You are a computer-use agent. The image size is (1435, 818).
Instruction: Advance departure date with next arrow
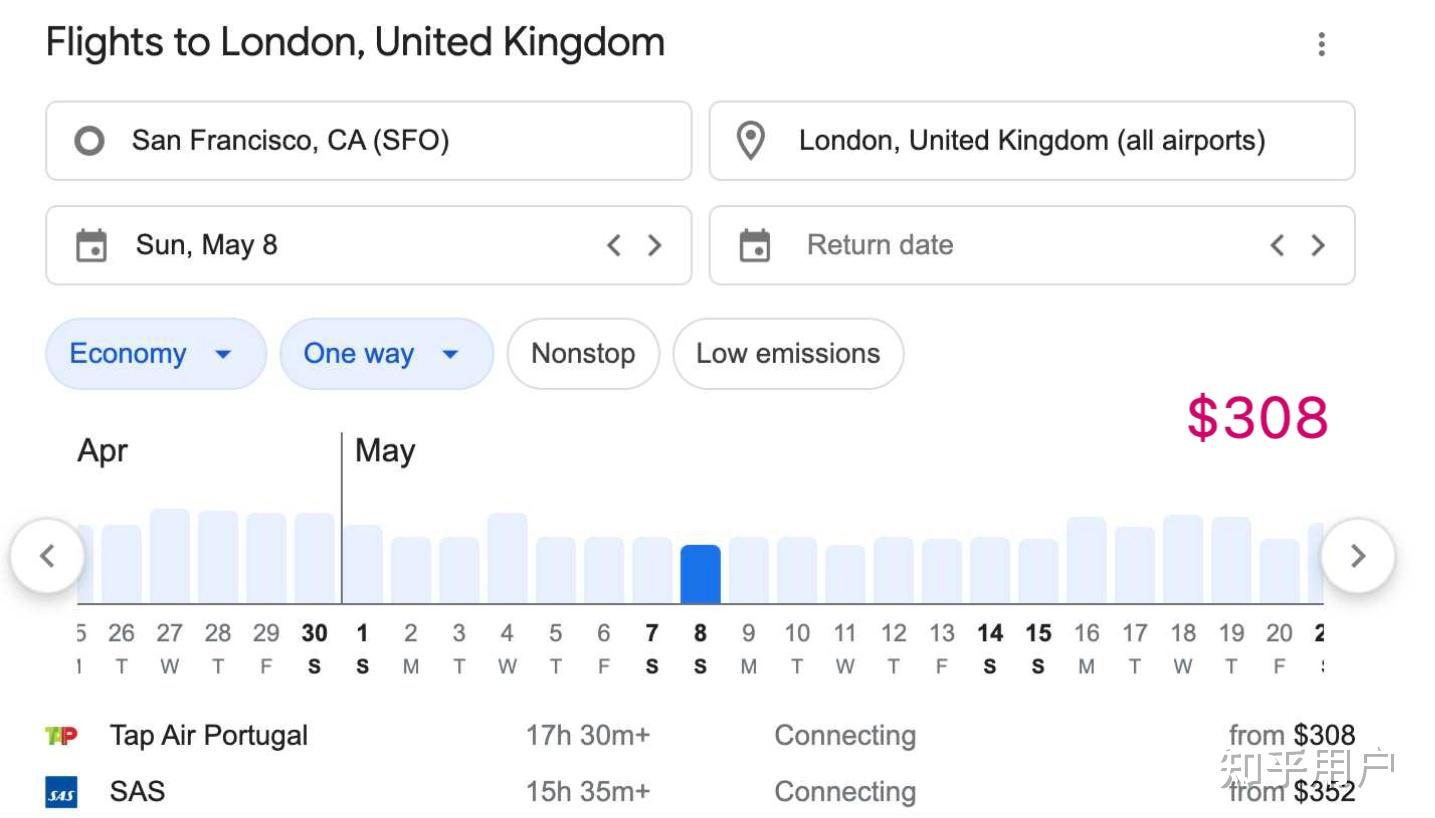(x=655, y=245)
